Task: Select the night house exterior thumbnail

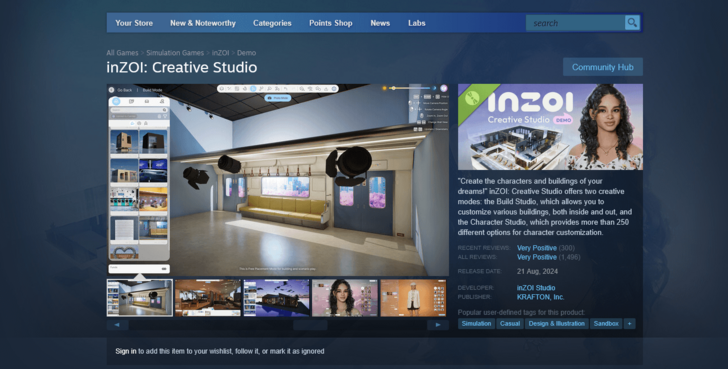Action: (x=277, y=298)
